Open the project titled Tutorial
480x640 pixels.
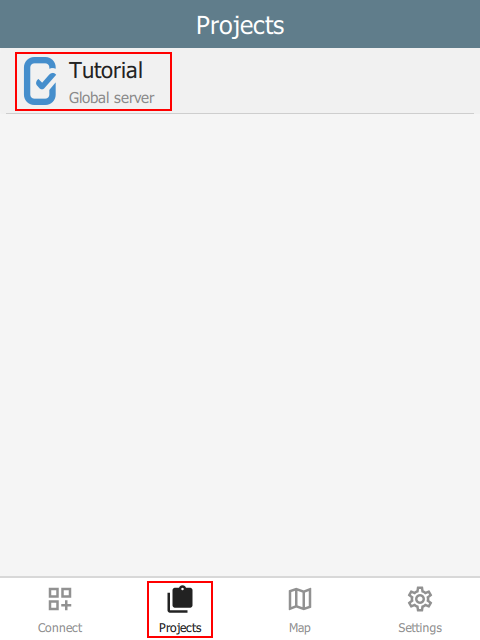pyautogui.click(x=106, y=70)
